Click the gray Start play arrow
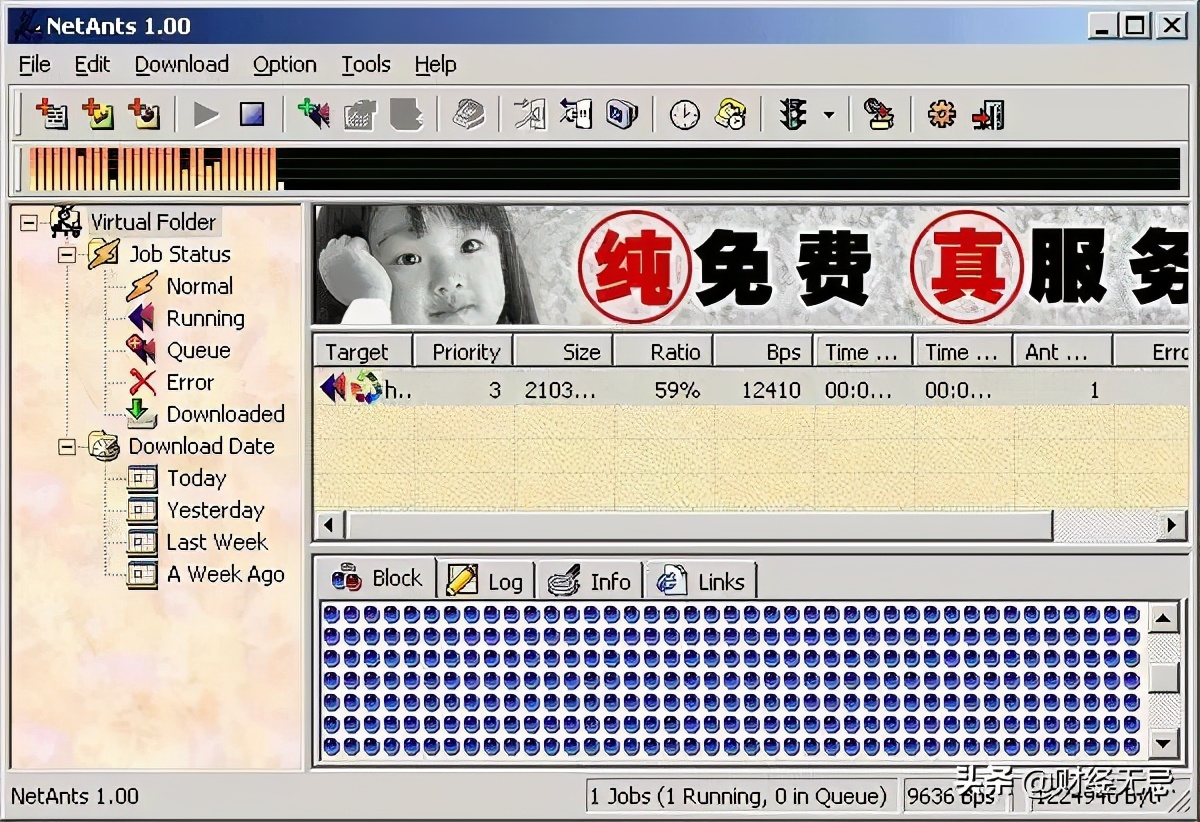Image resolution: width=1200 pixels, height=822 pixels. click(x=206, y=115)
